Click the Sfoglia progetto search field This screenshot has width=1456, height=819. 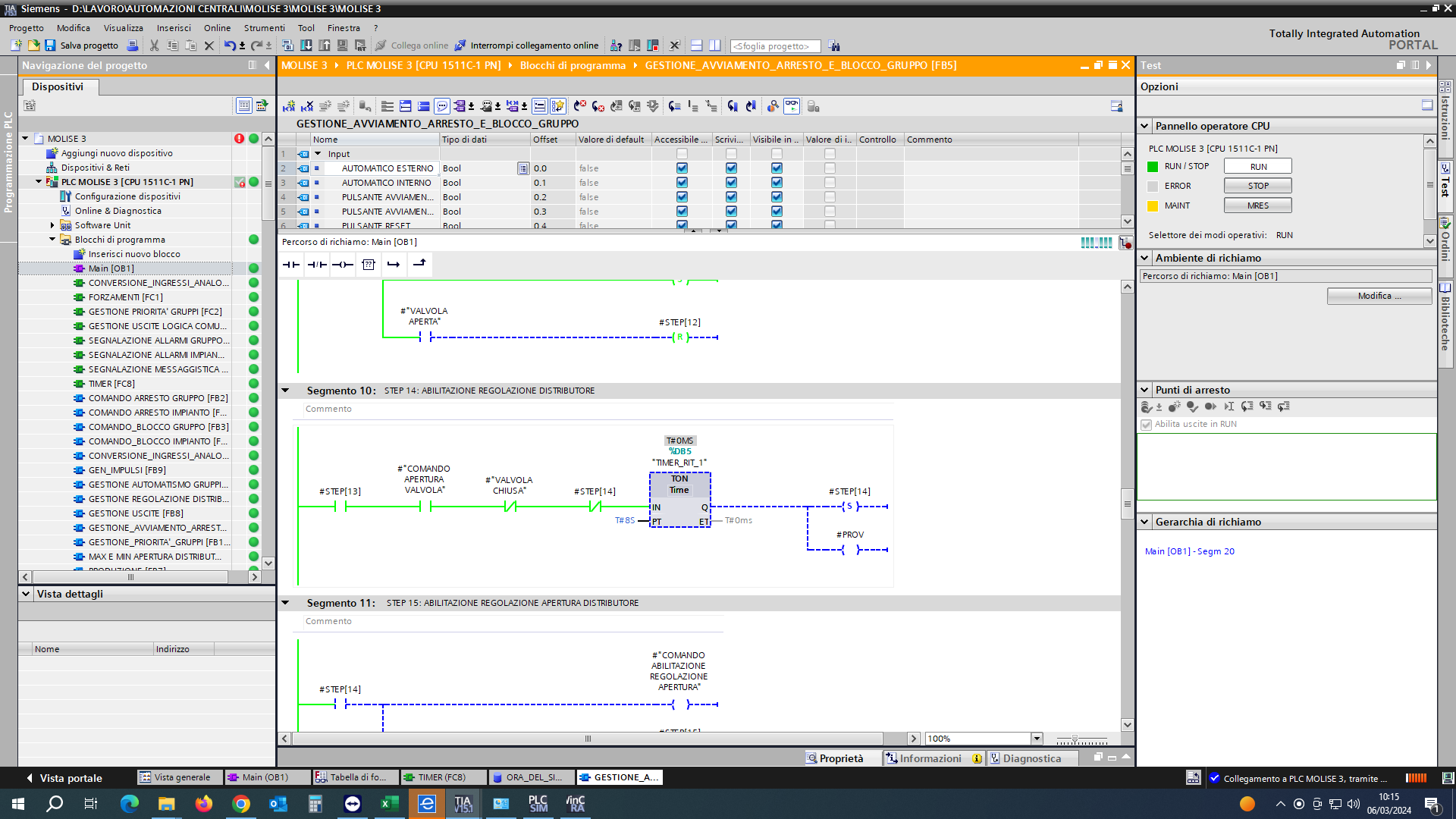coord(775,46)
